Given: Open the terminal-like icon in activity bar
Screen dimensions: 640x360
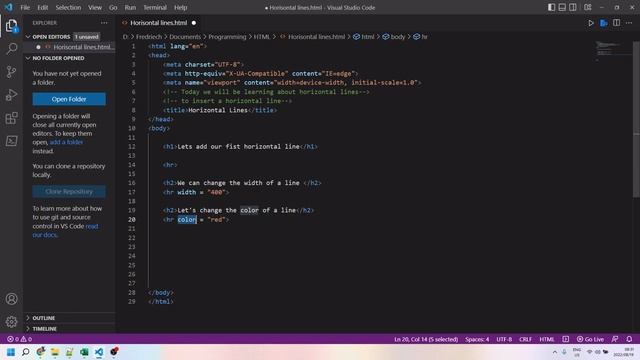Looking at the screenshot, I should (11, 141).
